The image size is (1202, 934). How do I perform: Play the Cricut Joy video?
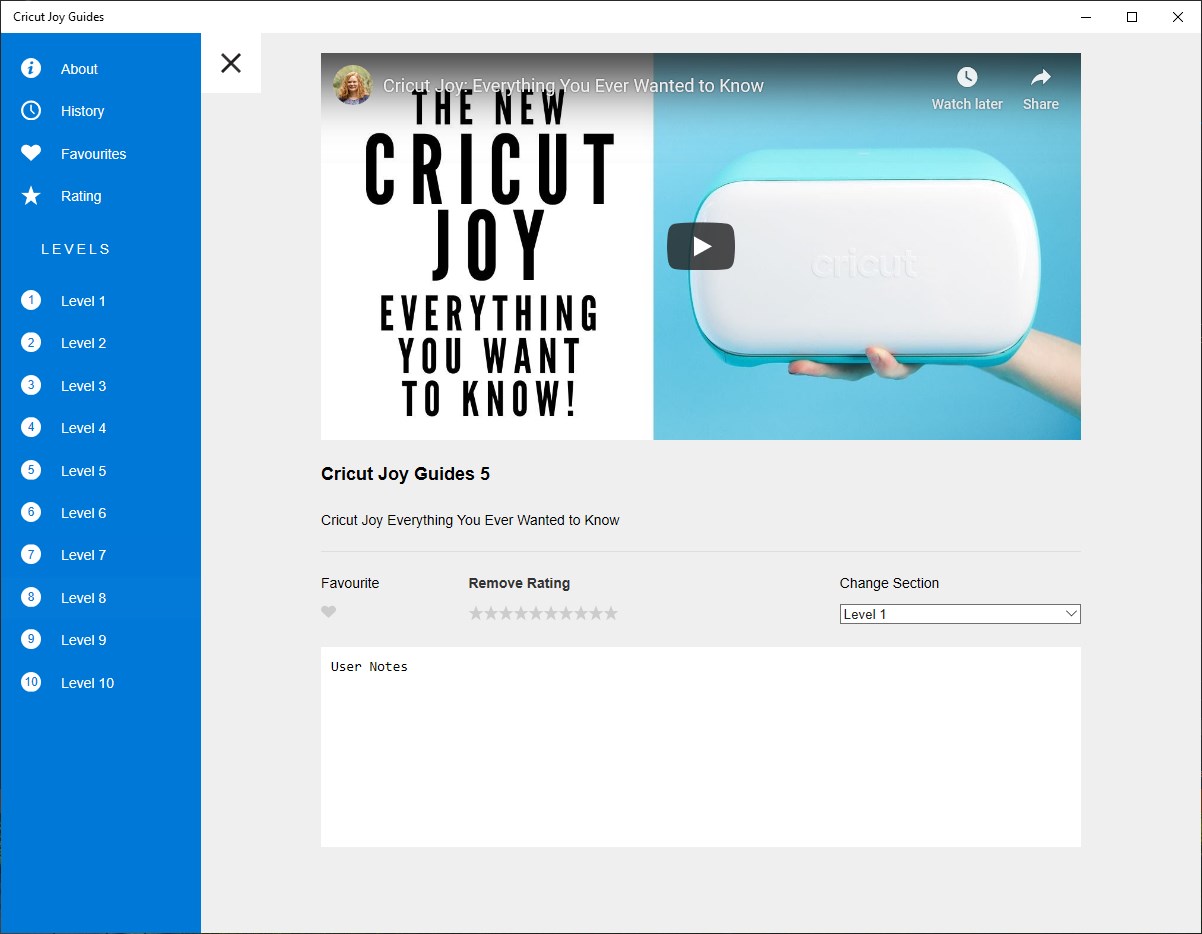[701, 246]
